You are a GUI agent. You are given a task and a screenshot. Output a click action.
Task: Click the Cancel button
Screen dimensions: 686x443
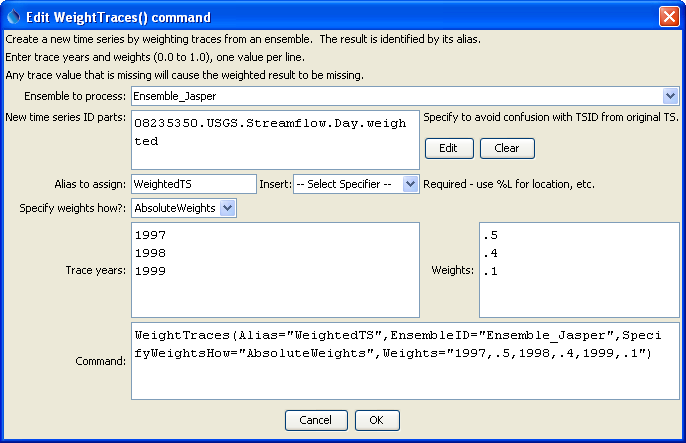coord(316,420)
